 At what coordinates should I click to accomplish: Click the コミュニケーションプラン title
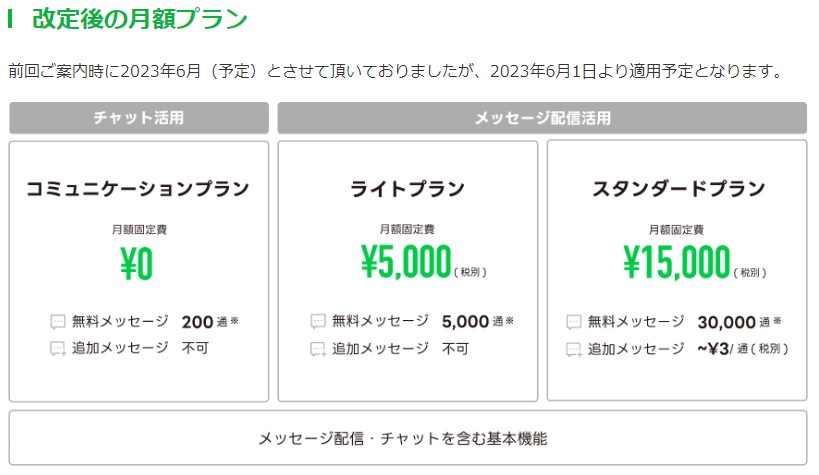(138, 188)
